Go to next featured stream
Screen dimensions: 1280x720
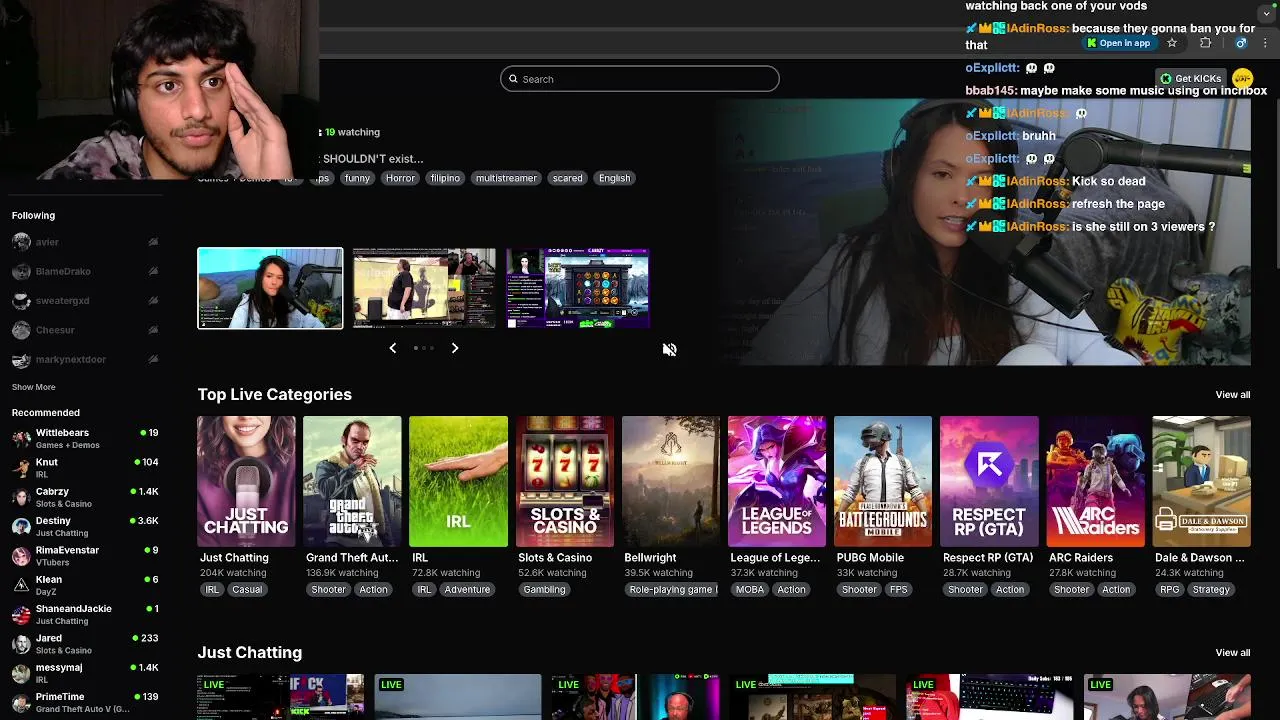[x=454, y=348]
